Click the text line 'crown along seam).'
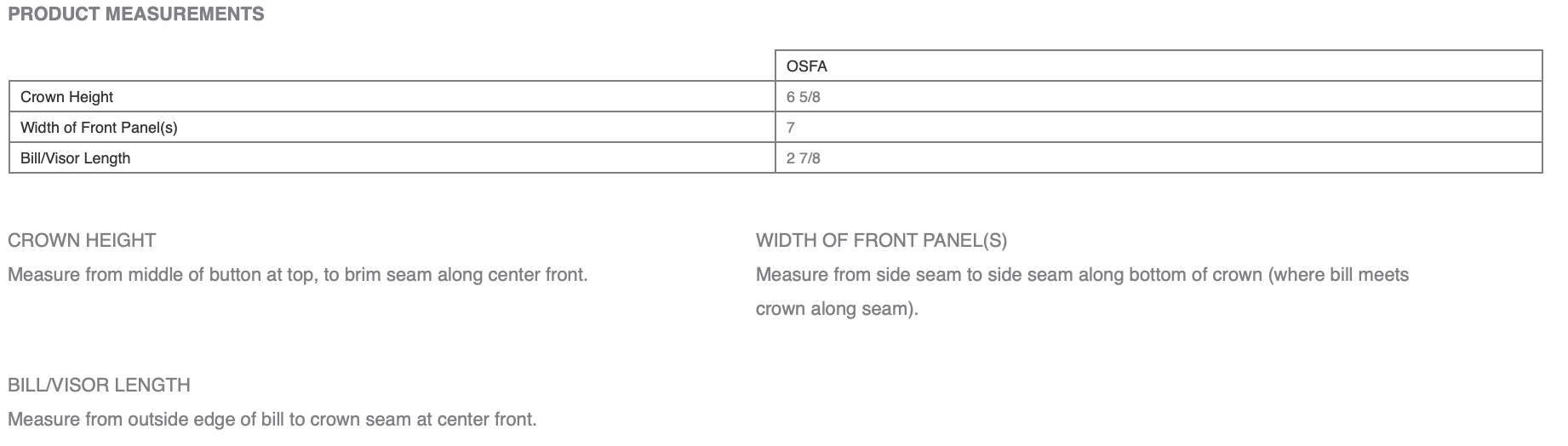The image size is (1568, 446). tap(837, 309)
